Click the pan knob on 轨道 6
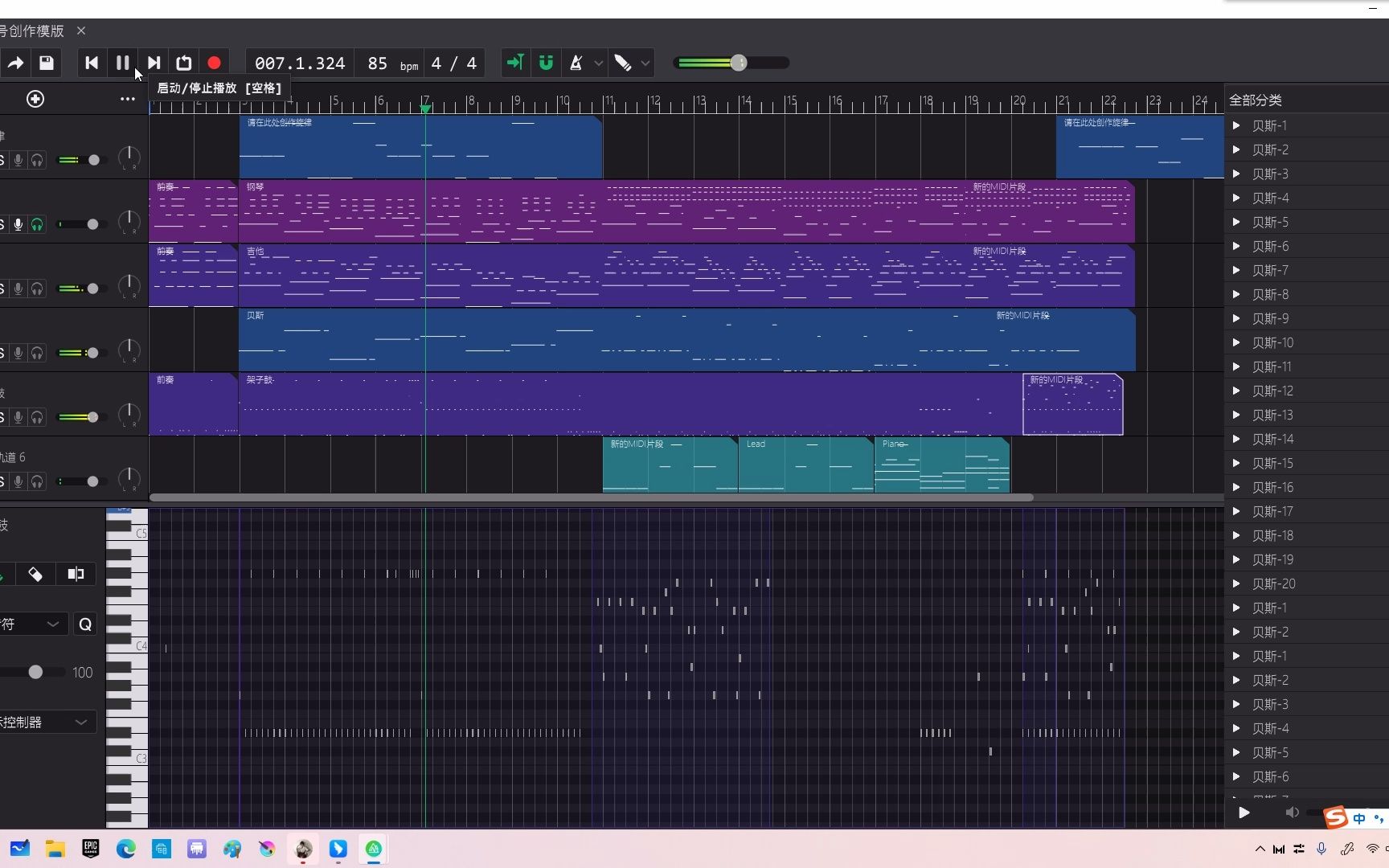Image resolution: width=1389 pixels, height=868 pixels. click(129, 478)
